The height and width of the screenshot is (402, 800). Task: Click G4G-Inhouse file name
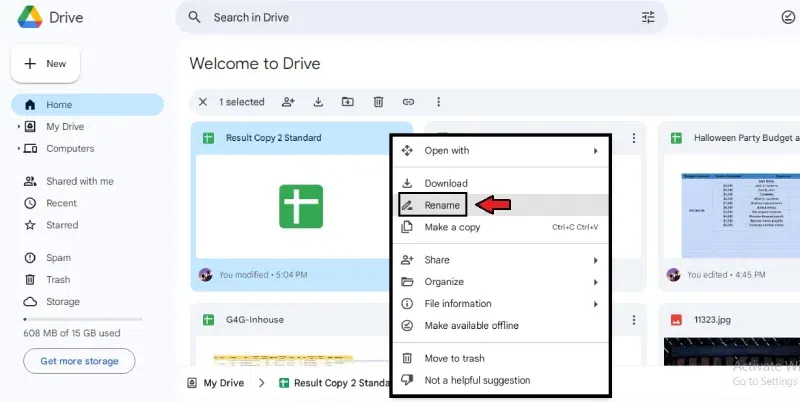point(255,320)
